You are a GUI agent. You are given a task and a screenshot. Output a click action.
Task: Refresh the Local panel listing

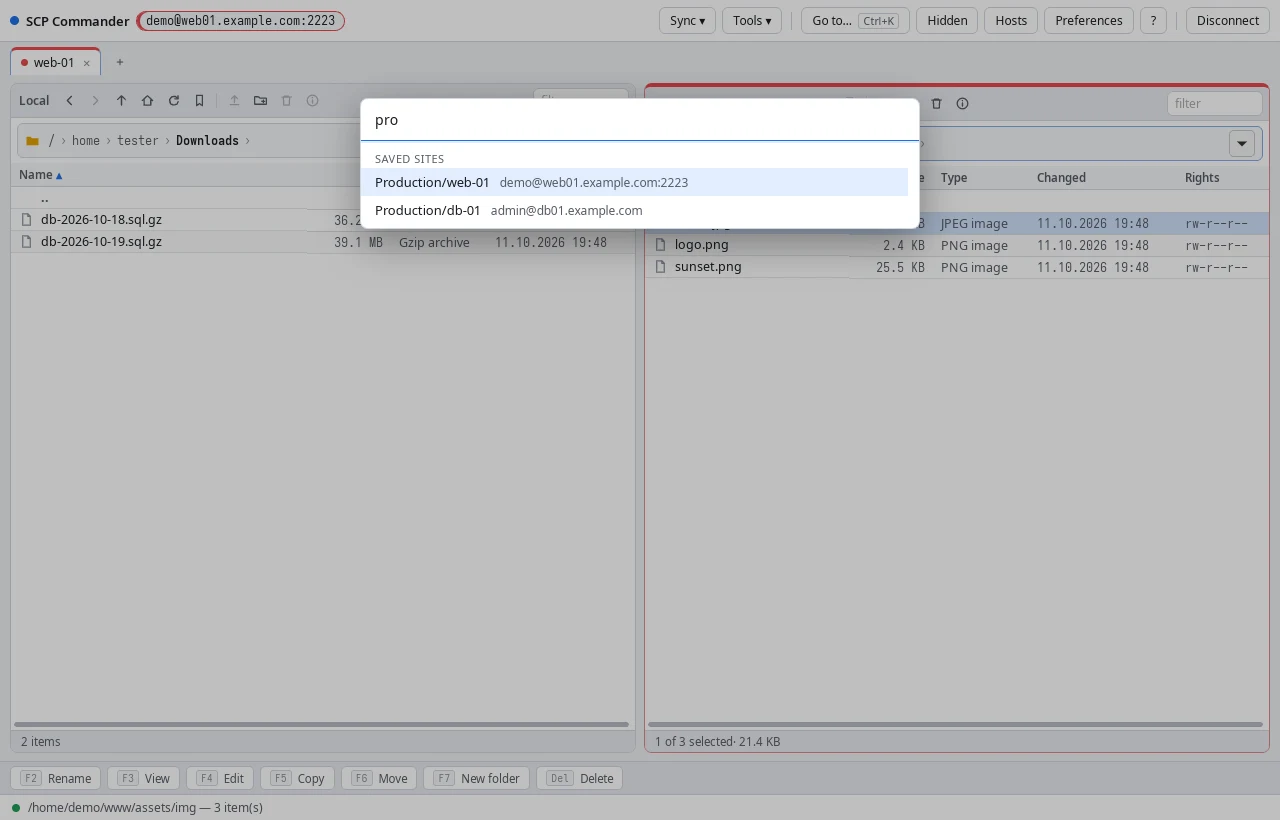point(173,101)
